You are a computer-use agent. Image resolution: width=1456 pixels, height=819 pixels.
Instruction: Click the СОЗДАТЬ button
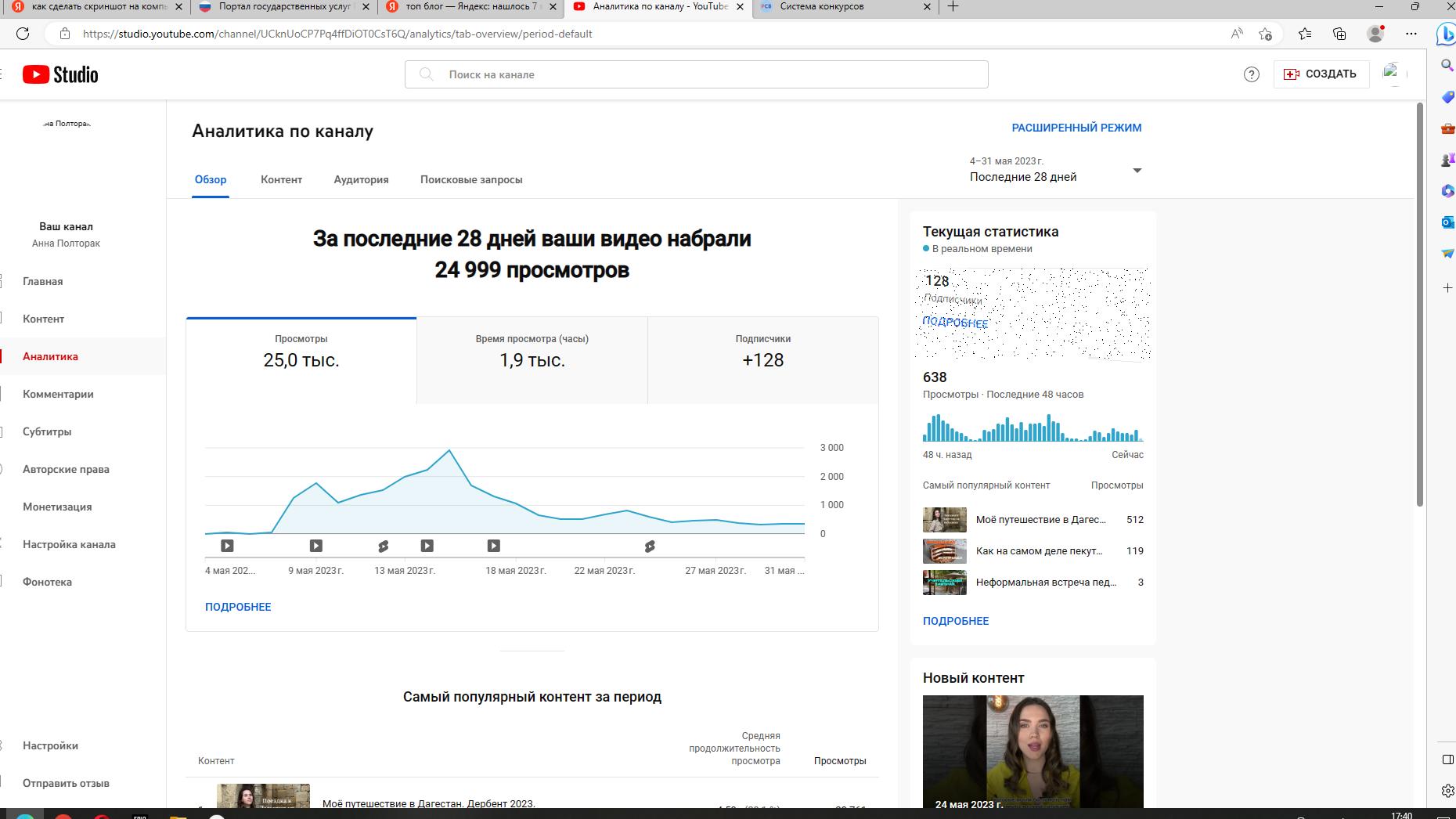click(1321, 74)
